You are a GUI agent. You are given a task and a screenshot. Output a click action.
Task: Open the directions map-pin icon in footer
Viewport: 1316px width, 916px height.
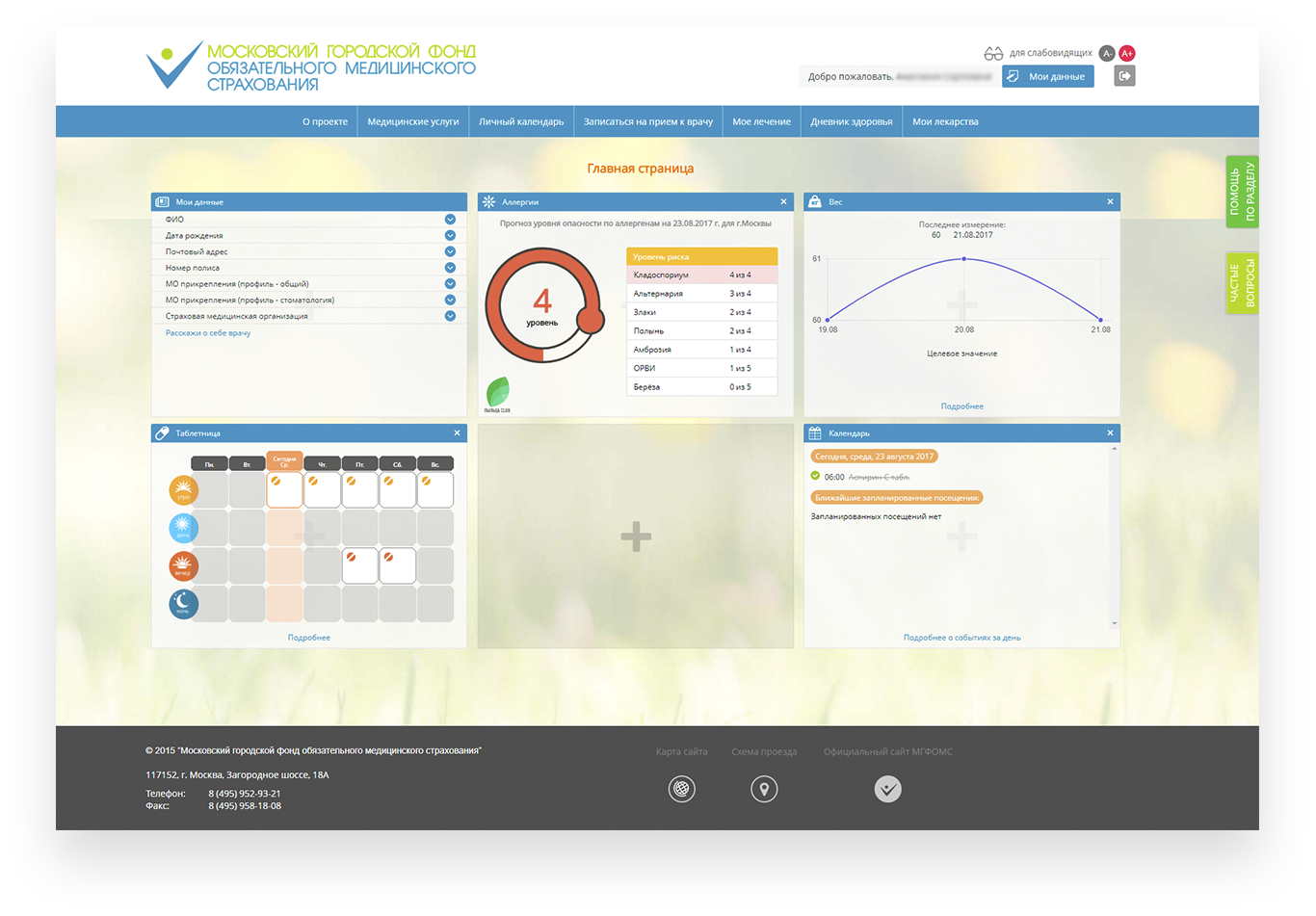pyautogui.click(x=764, y=790)
